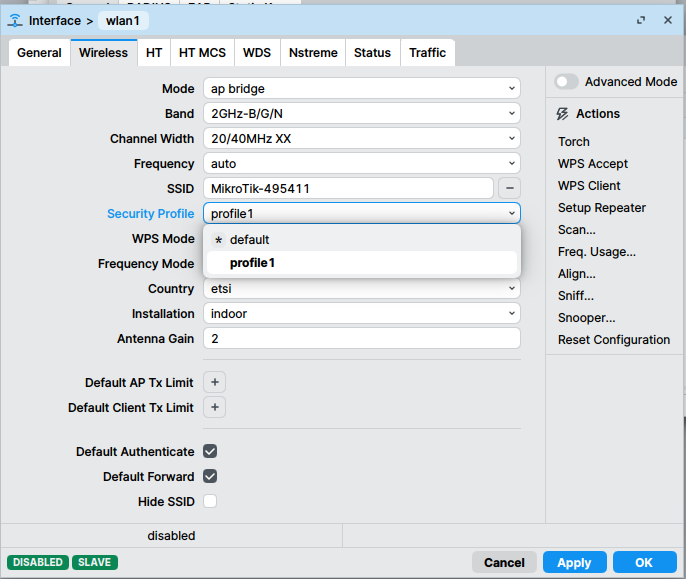Image resolution: width=686 pixels, height=579 pixels.
Task: Toggle Advanced Mode switch
Action: tap(567, 82)
